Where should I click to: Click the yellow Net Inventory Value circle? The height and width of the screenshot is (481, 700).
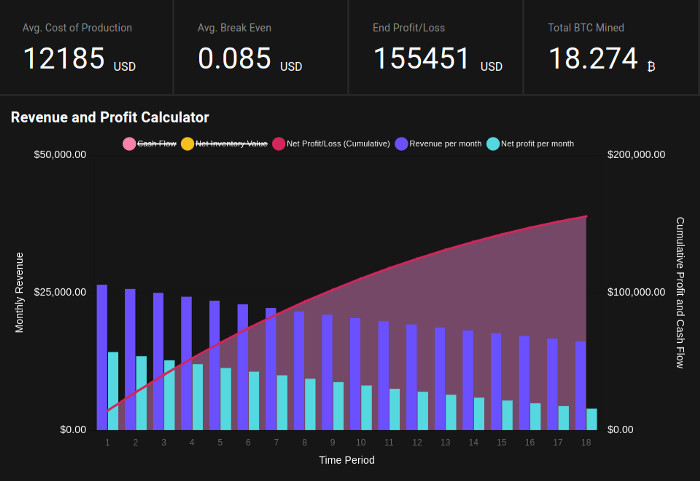pos(188,144)
